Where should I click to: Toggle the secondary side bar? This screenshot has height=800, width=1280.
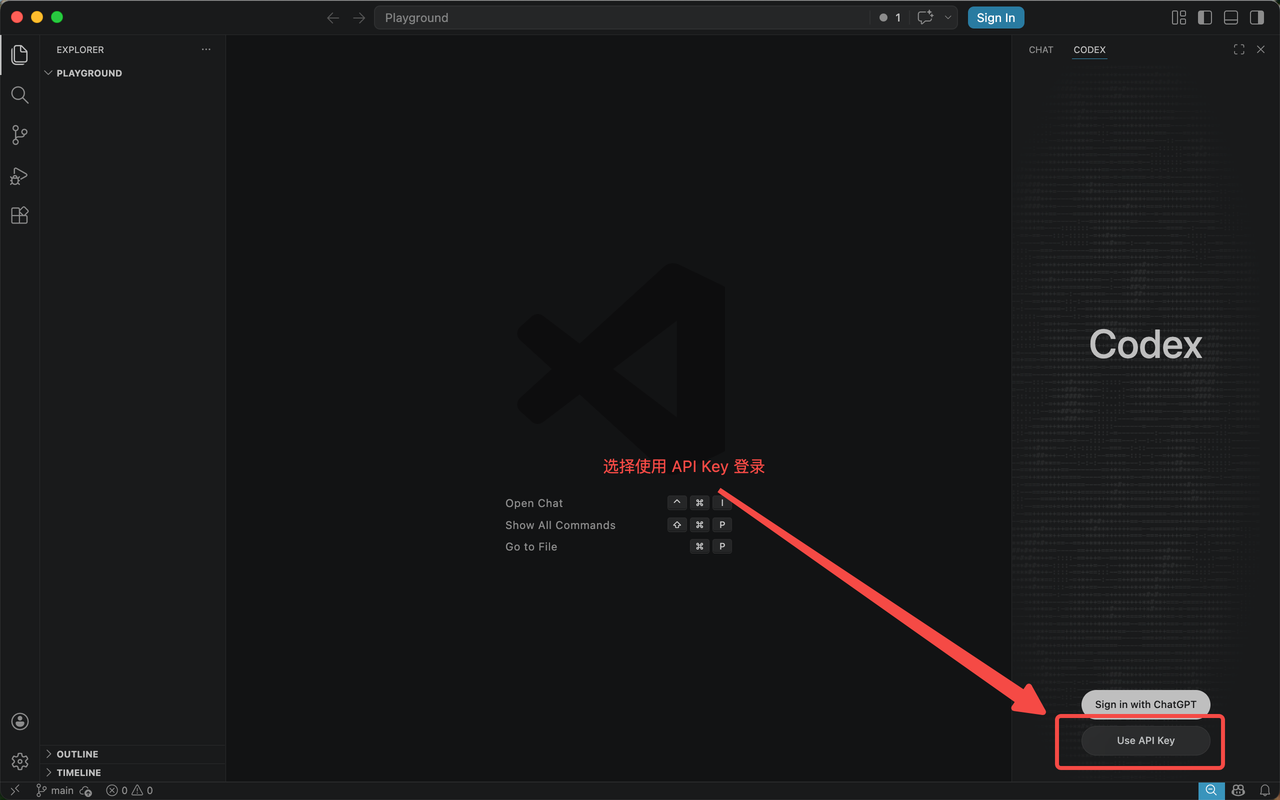(1257, 18)
